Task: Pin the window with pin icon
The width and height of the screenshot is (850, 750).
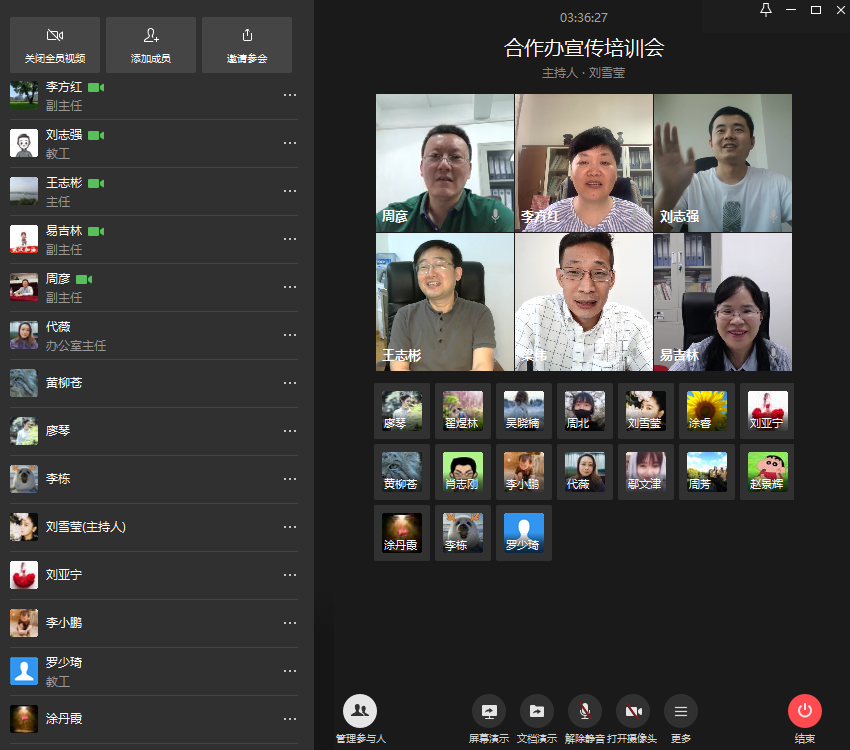Action: 766,10
